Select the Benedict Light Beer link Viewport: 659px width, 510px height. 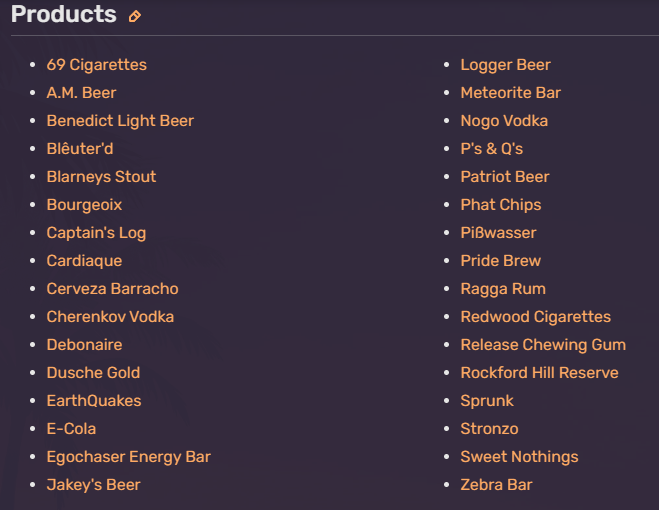tap(120, 121)
